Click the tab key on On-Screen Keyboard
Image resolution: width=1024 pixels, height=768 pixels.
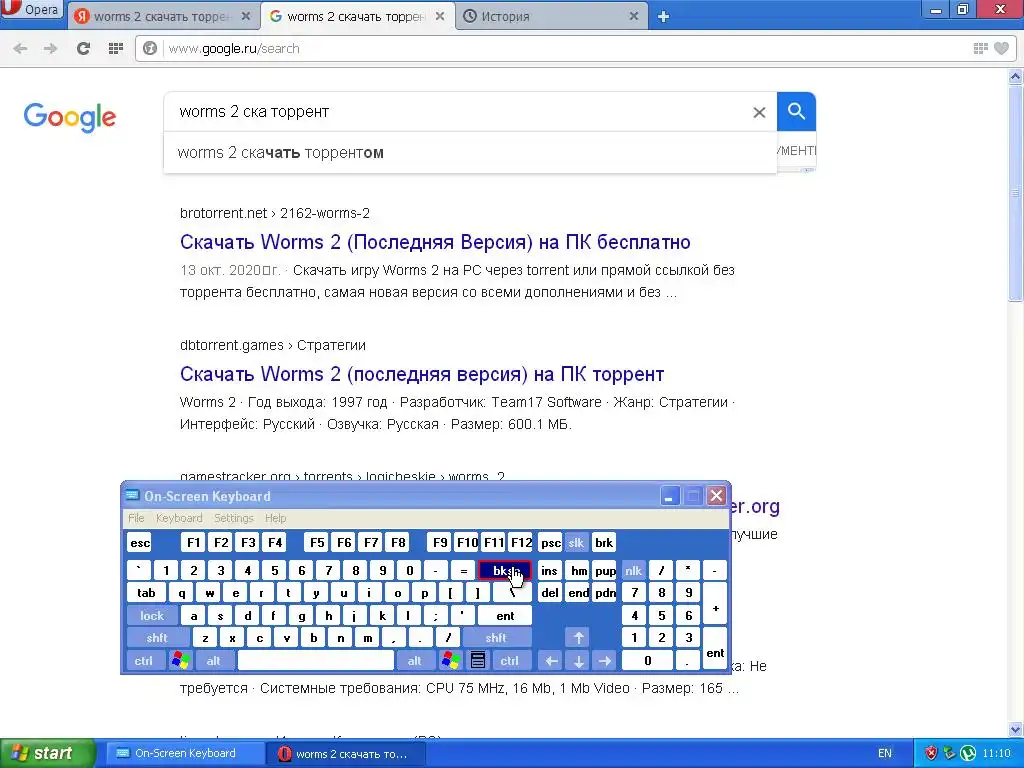click(146, 593)
